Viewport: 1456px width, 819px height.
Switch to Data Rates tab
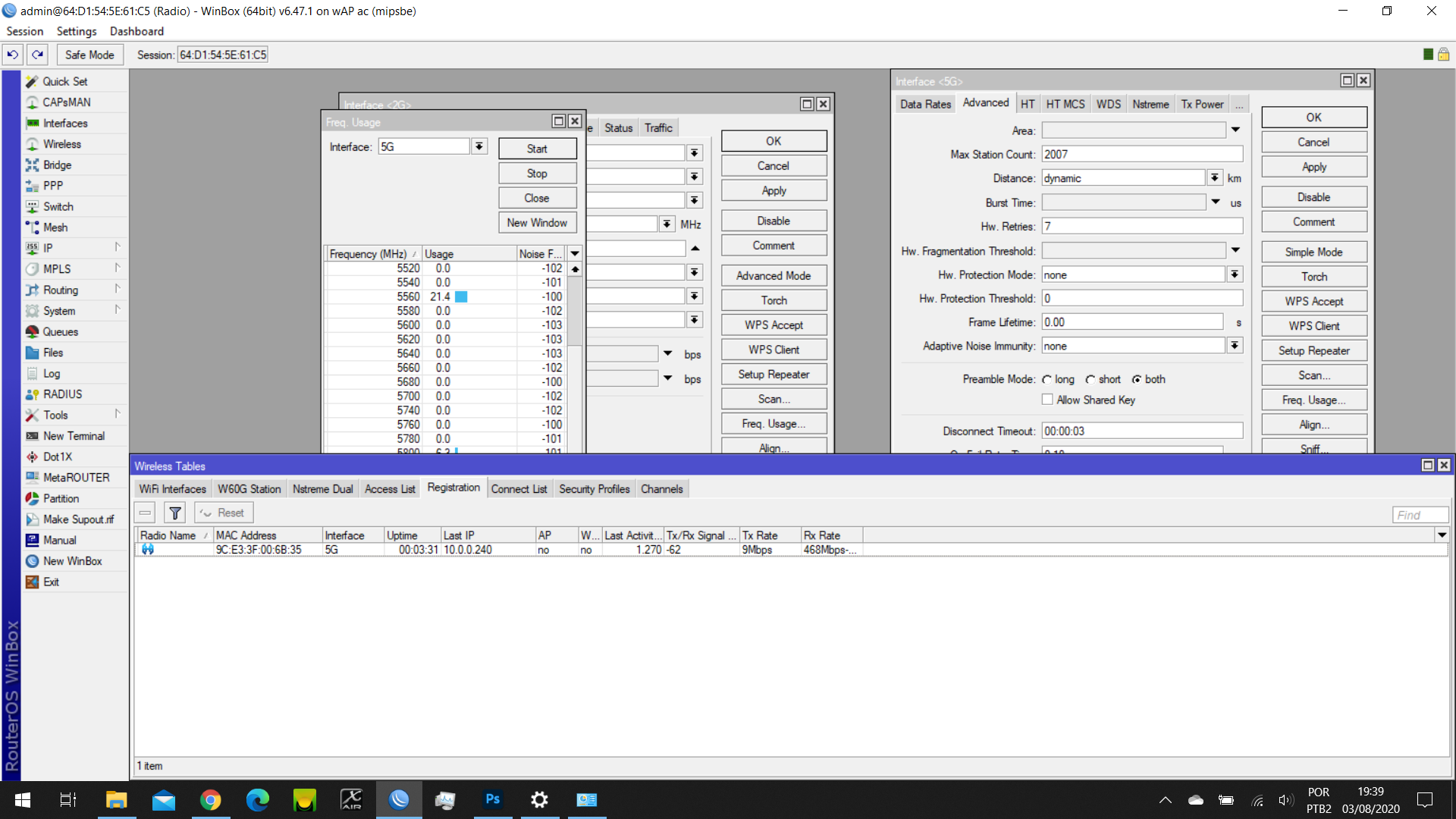point(925,104)
